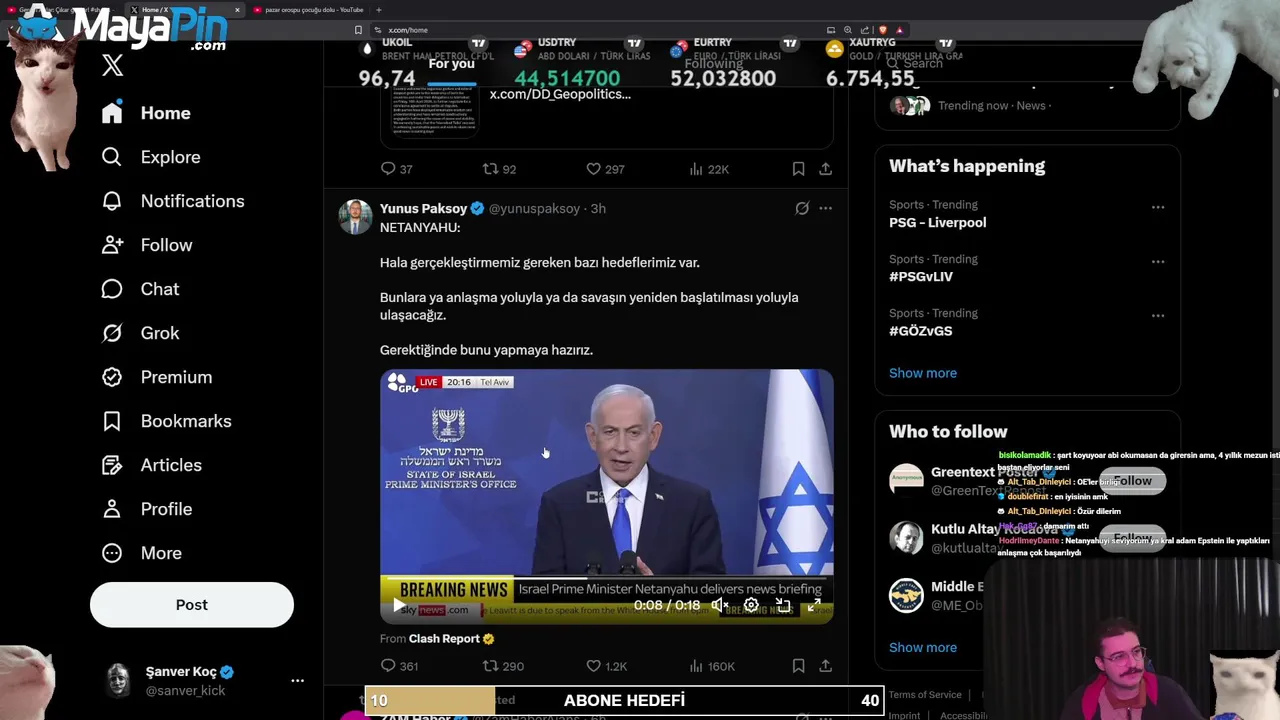Open the Explore page
The width and height of the screenshot is (1280, 720).
point(151,157)
